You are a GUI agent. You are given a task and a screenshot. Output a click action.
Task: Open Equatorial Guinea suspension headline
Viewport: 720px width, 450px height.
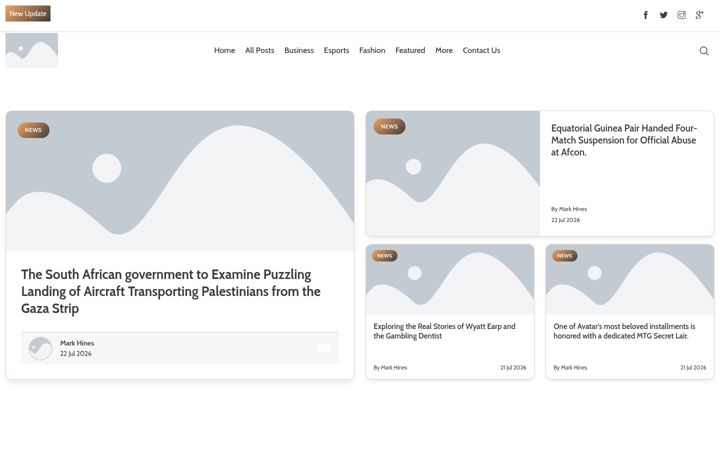point(624,140)
